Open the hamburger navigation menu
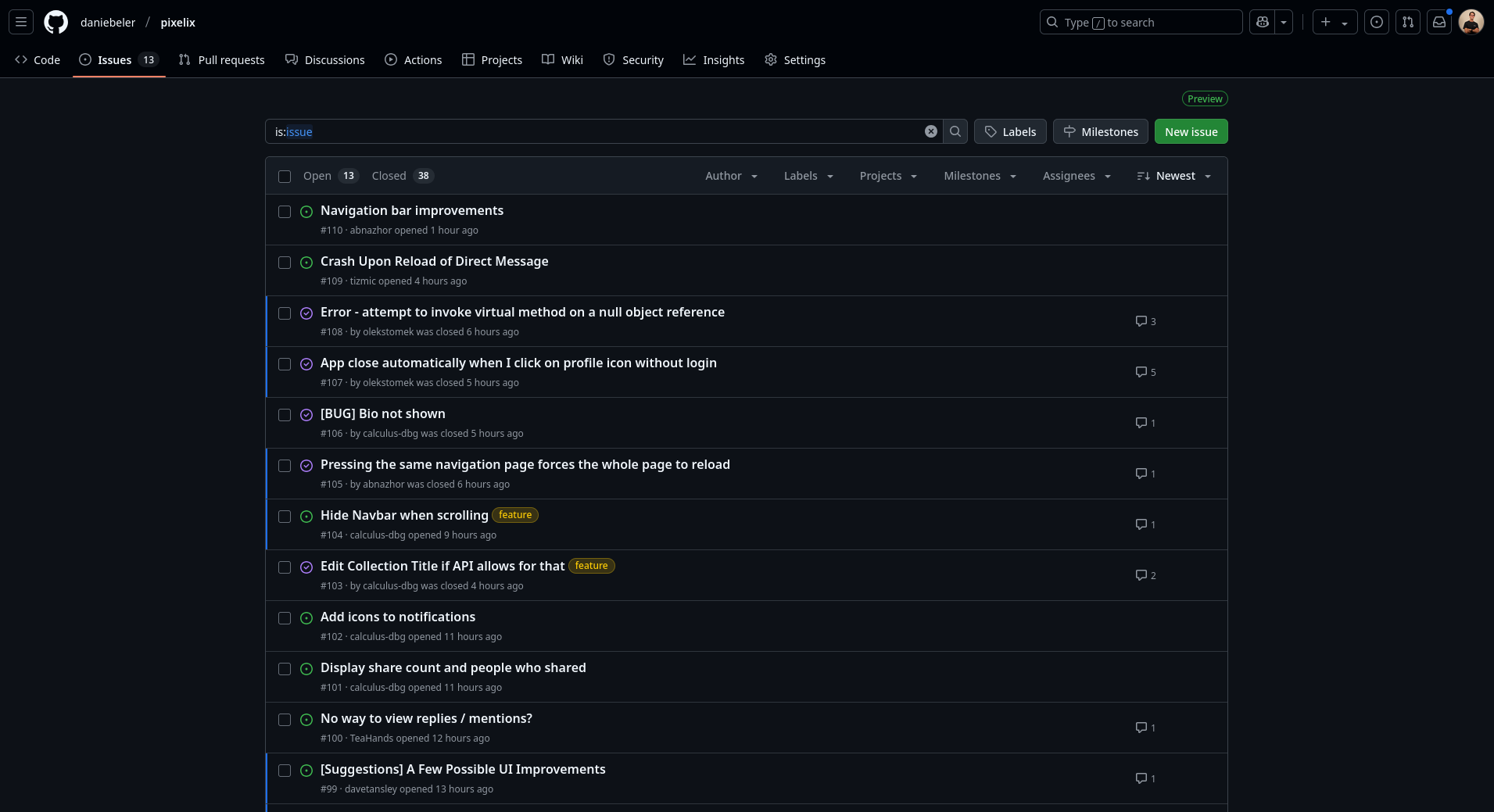 tap(21, 22)
